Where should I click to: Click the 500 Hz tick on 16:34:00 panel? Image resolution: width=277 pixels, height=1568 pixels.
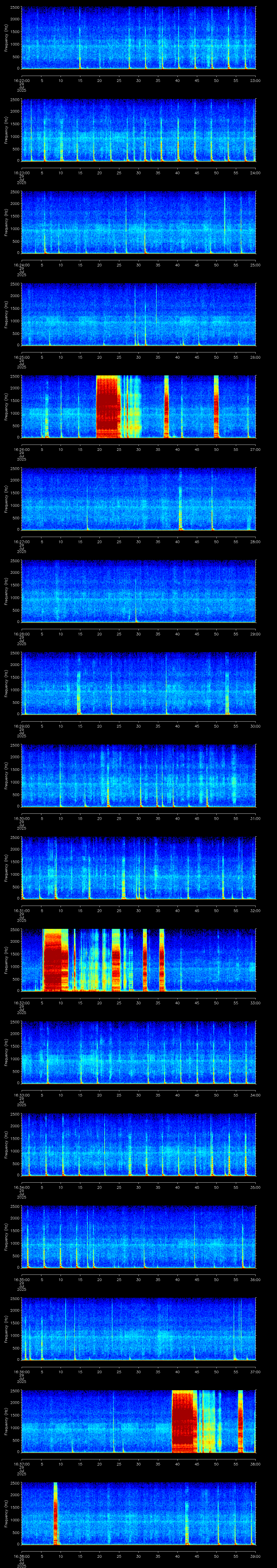click(x=17, y=1163)
